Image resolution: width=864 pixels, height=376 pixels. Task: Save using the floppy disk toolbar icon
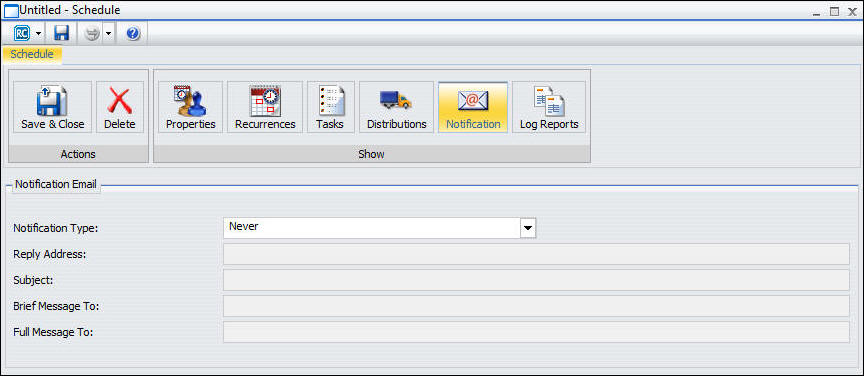point(61,34)
